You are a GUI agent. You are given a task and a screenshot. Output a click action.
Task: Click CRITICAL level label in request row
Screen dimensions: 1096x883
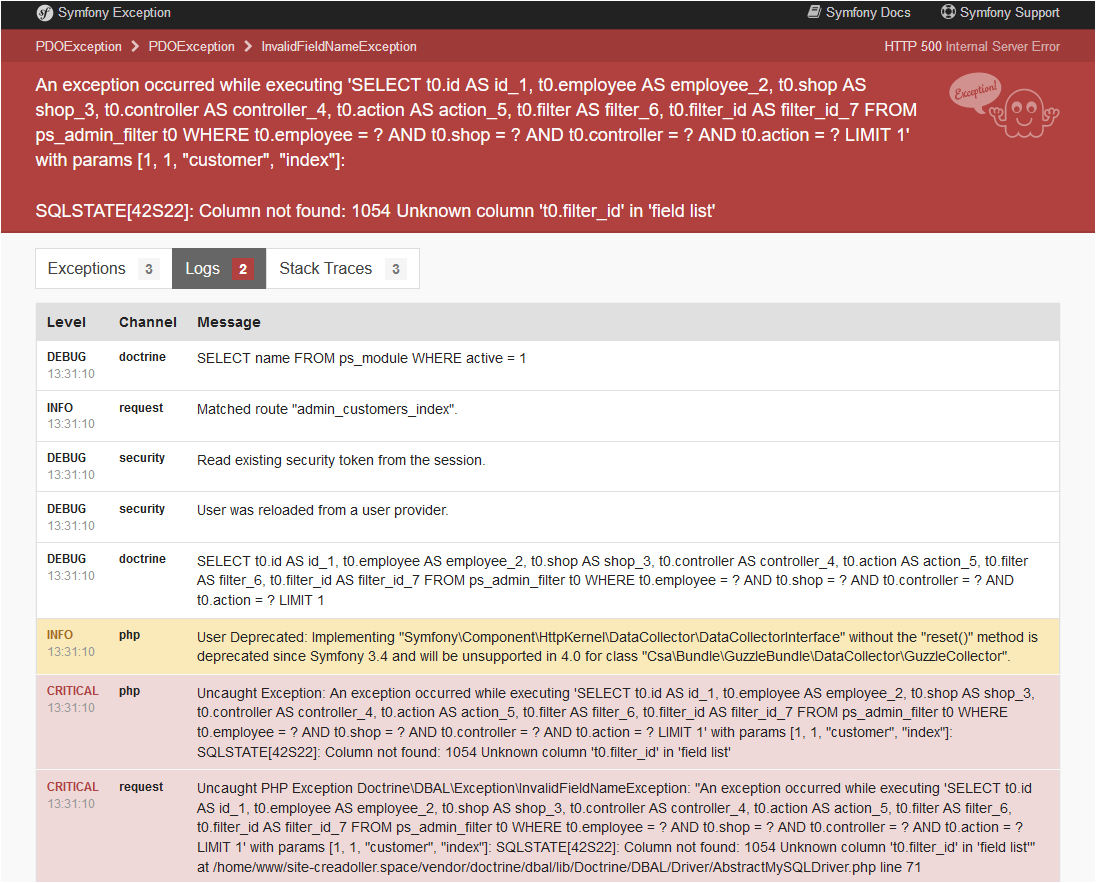click(73, 787)
